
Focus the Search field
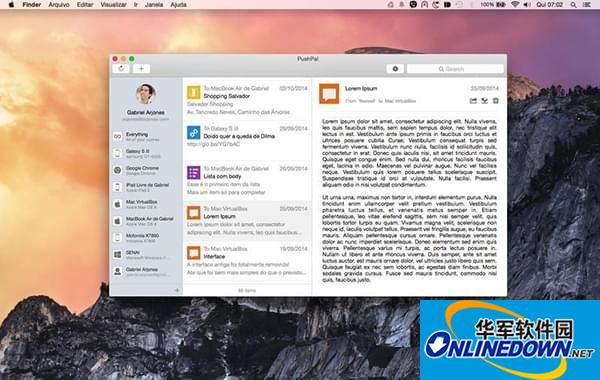pyautogui.click(x=455, y=69)
